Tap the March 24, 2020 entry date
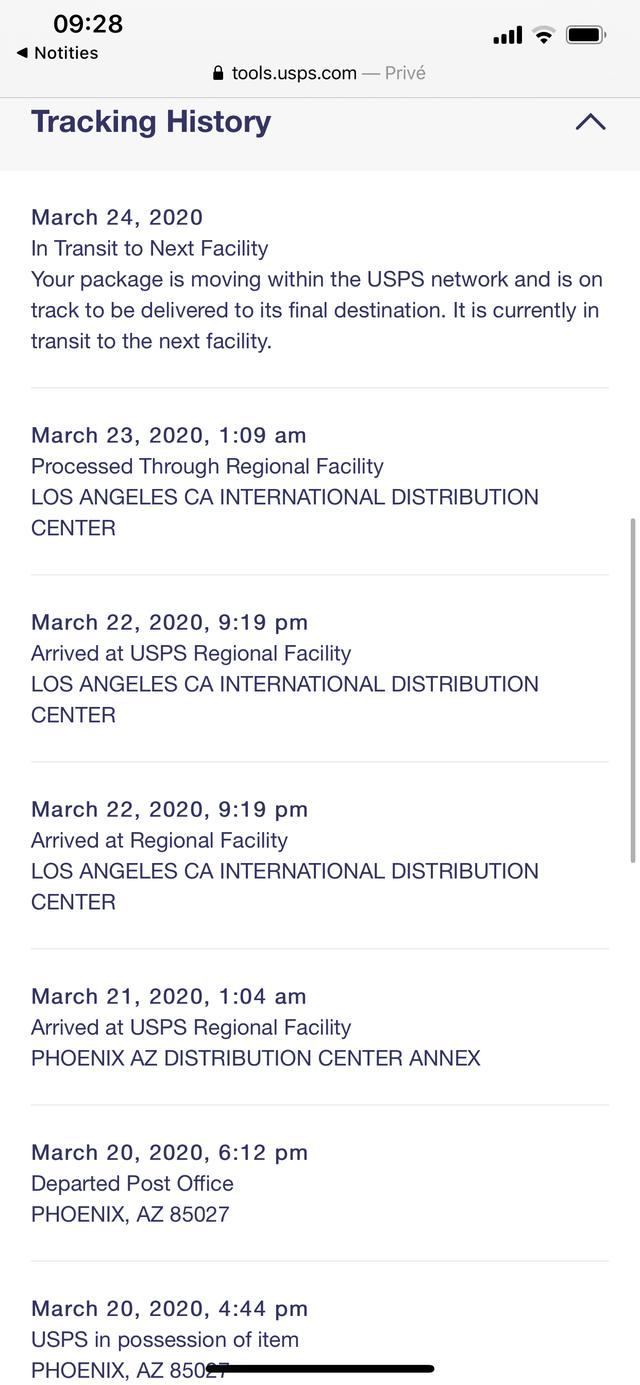 coord(117,217)
